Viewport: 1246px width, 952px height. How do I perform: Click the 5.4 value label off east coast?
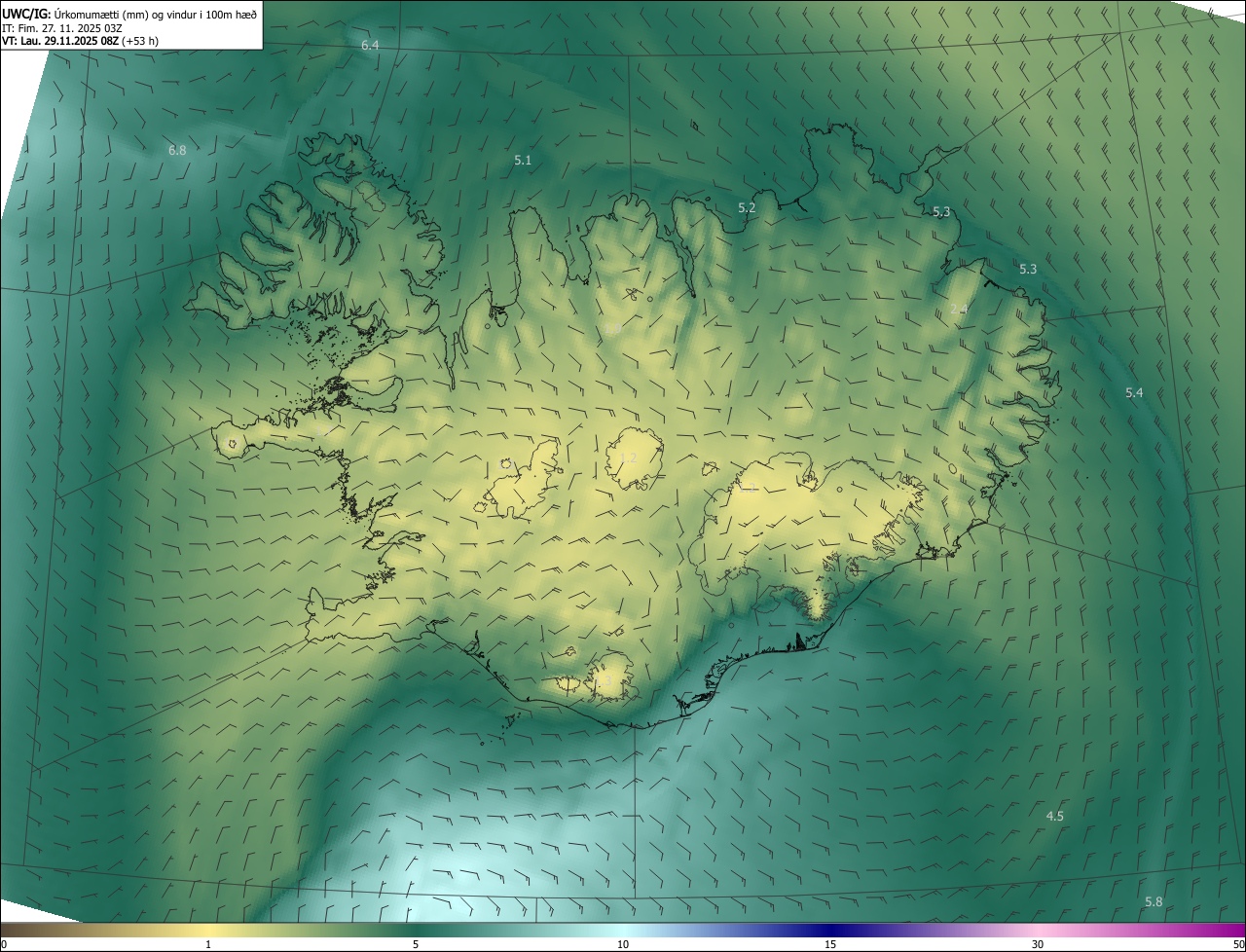(x=1134, y=393)
